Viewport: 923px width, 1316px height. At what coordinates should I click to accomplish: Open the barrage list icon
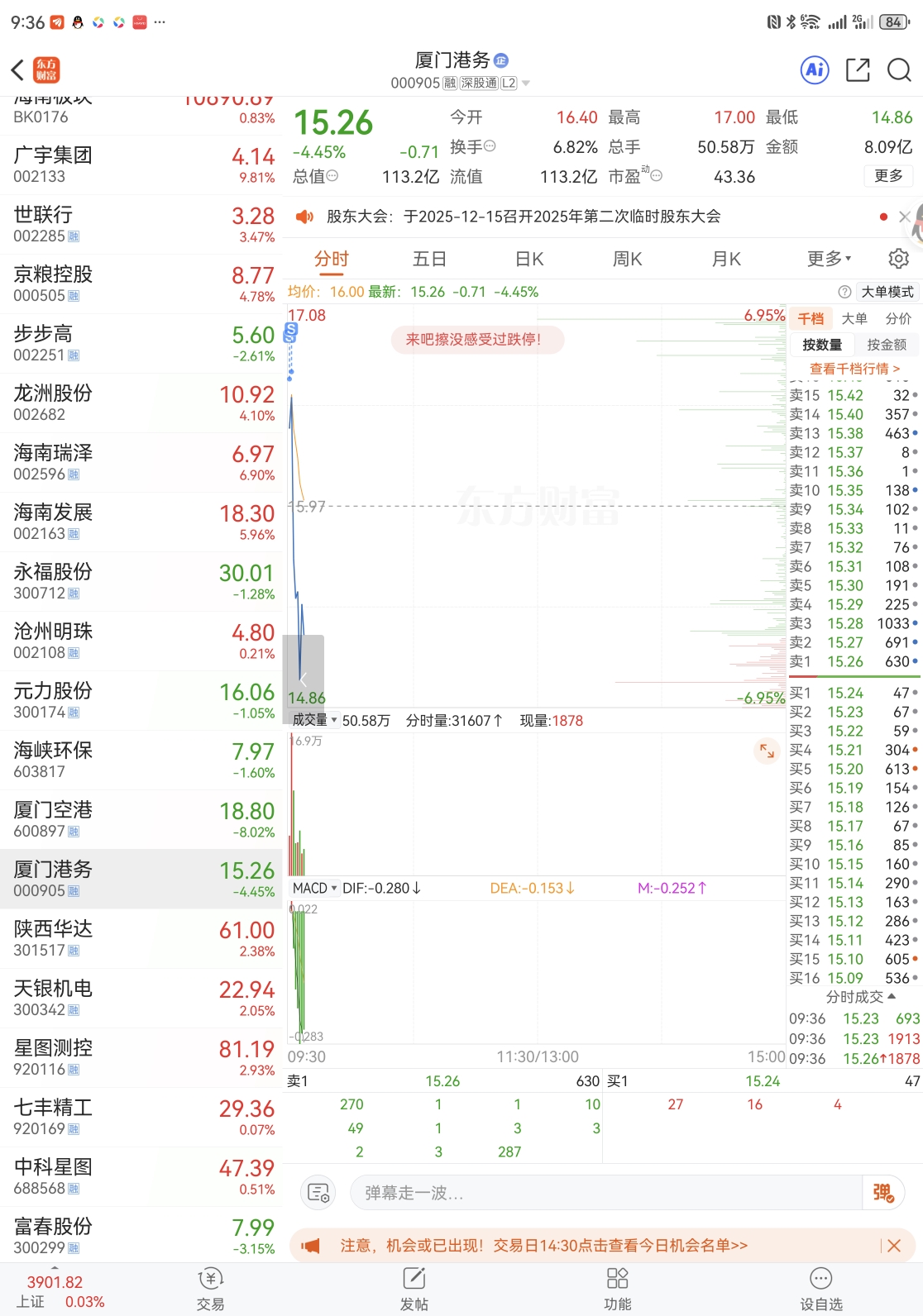[x=318, y=1193]
